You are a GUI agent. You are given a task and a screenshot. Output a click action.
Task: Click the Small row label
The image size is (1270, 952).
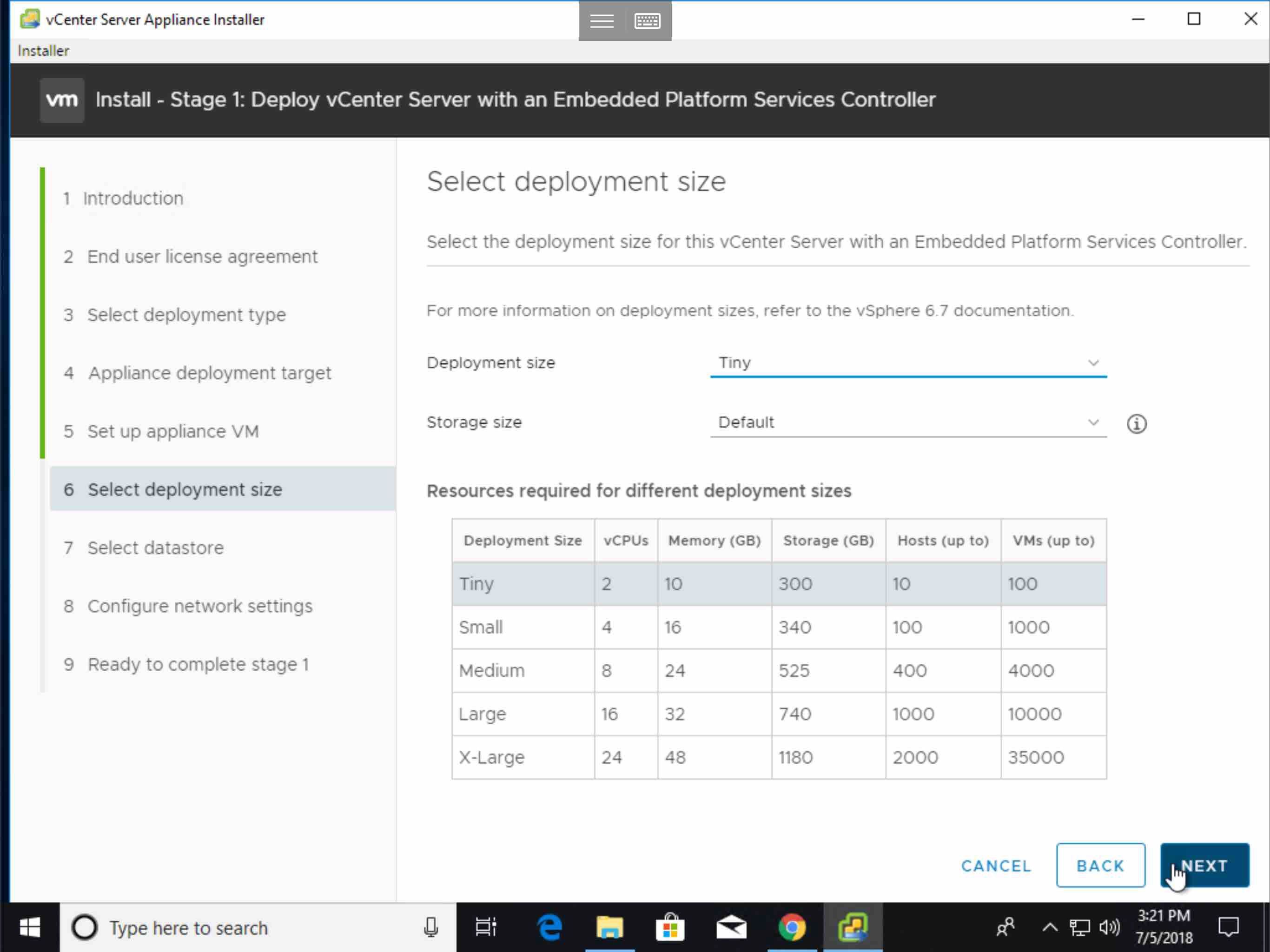(481, 627)
